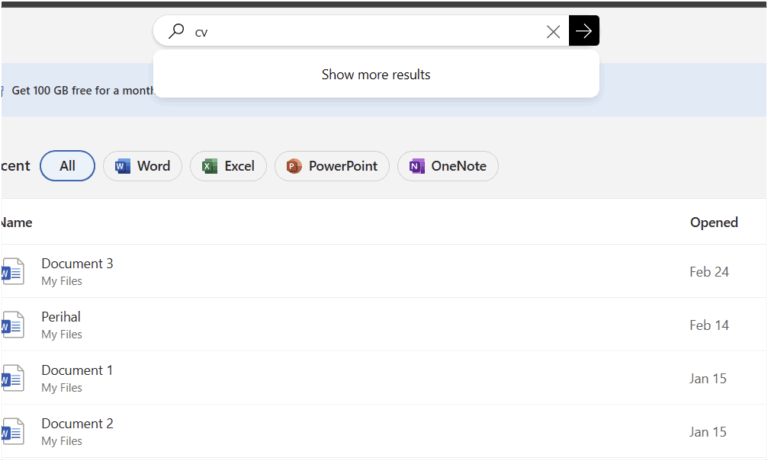This screenshot has height=461, width=768.
Task: Click the PowerPoint icon in filter chip
Action: point(294,167)
